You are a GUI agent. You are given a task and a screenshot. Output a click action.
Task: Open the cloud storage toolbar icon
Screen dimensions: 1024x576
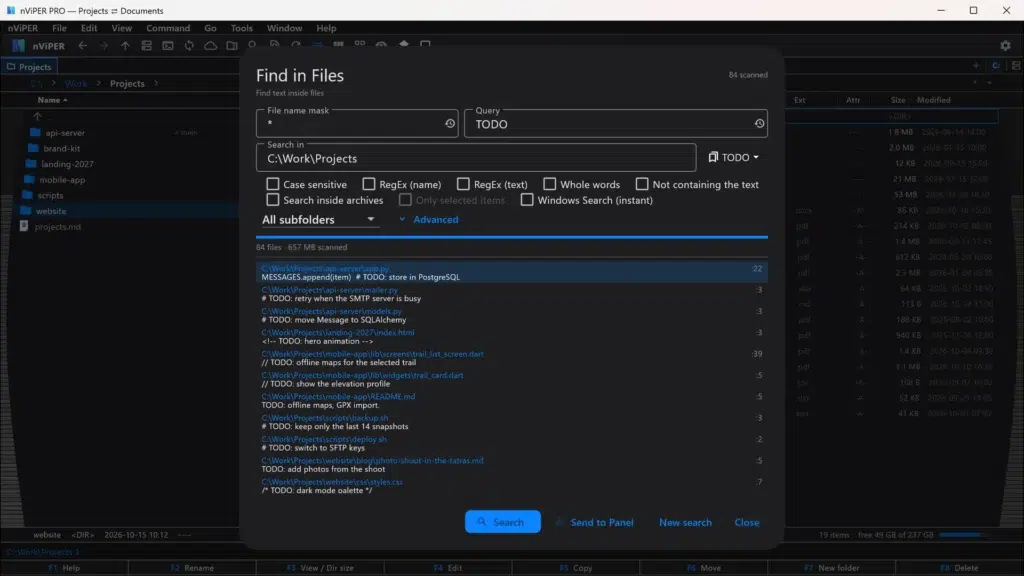210,46
